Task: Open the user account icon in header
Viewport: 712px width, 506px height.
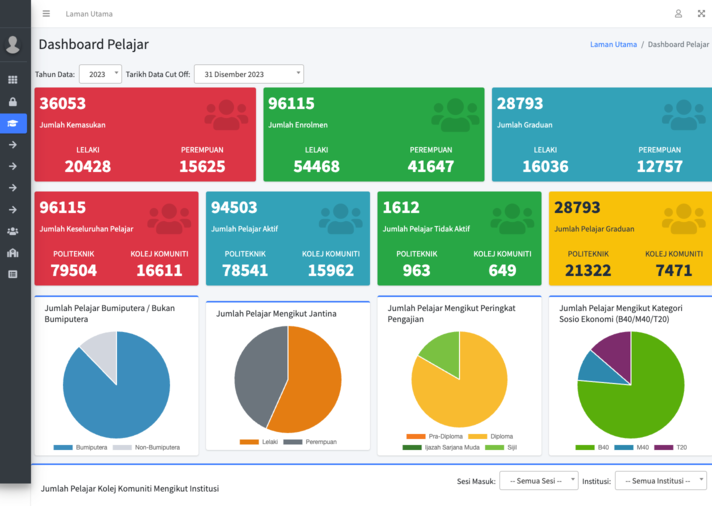Action: coord(678,14)
